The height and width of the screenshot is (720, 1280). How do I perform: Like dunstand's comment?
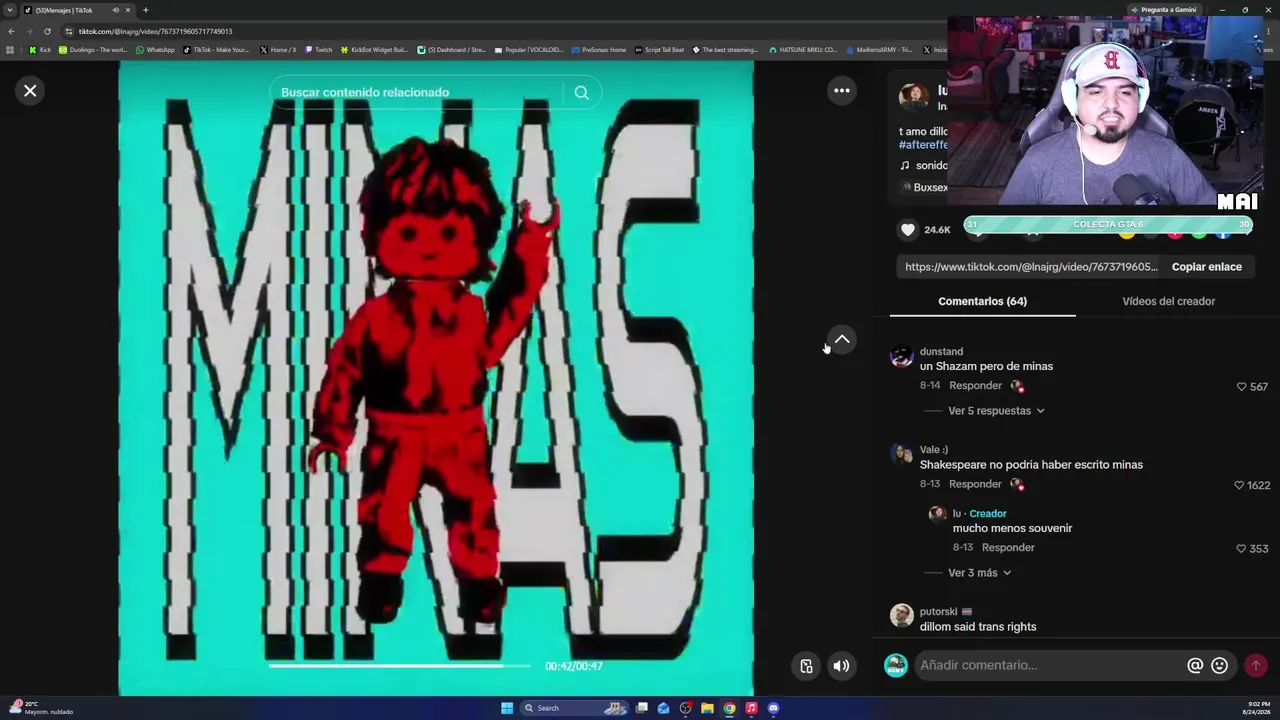[1242, 387]
